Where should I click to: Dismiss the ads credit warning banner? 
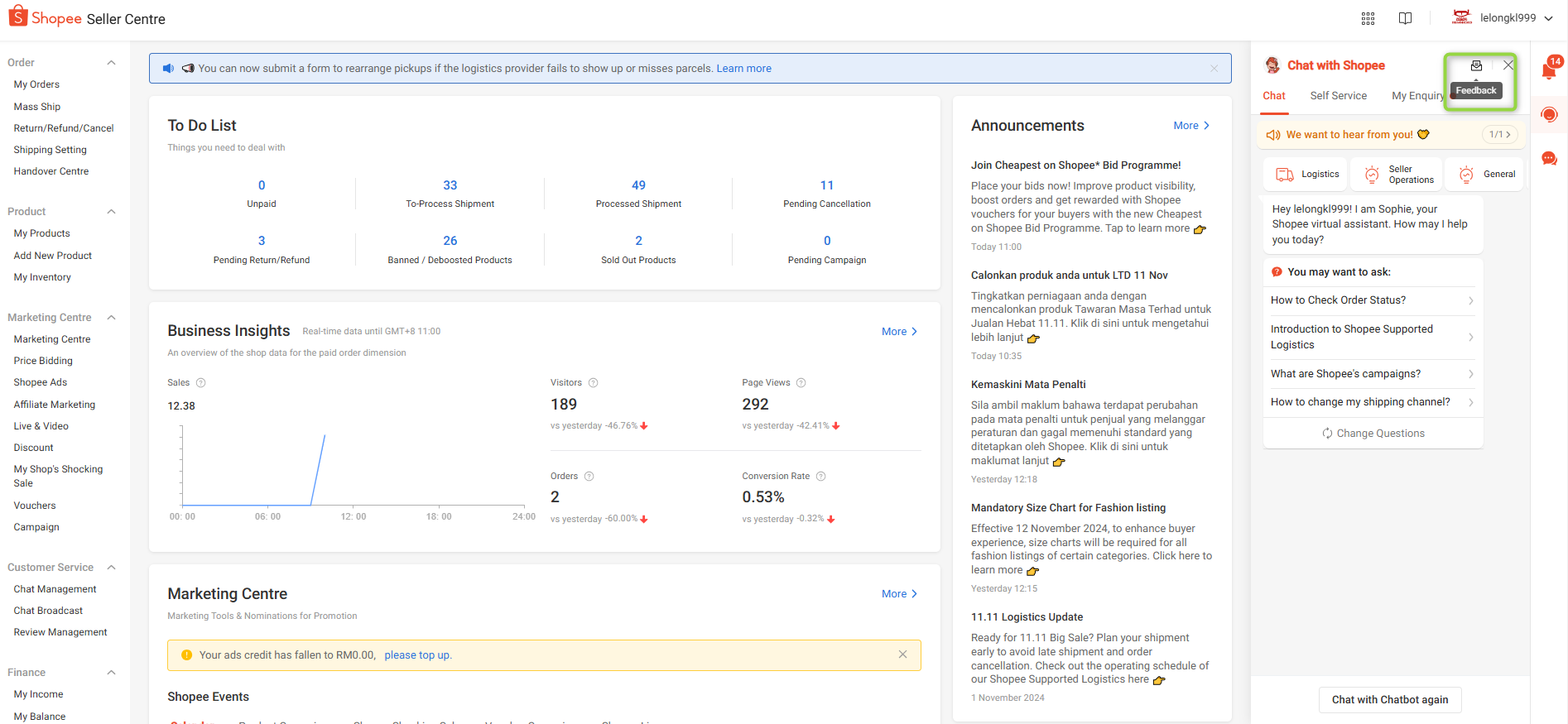[x=902, y=654]
